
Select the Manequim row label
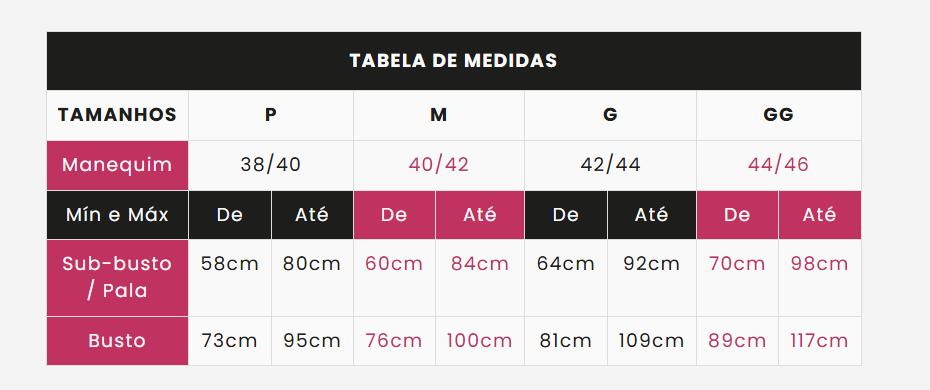117,165
